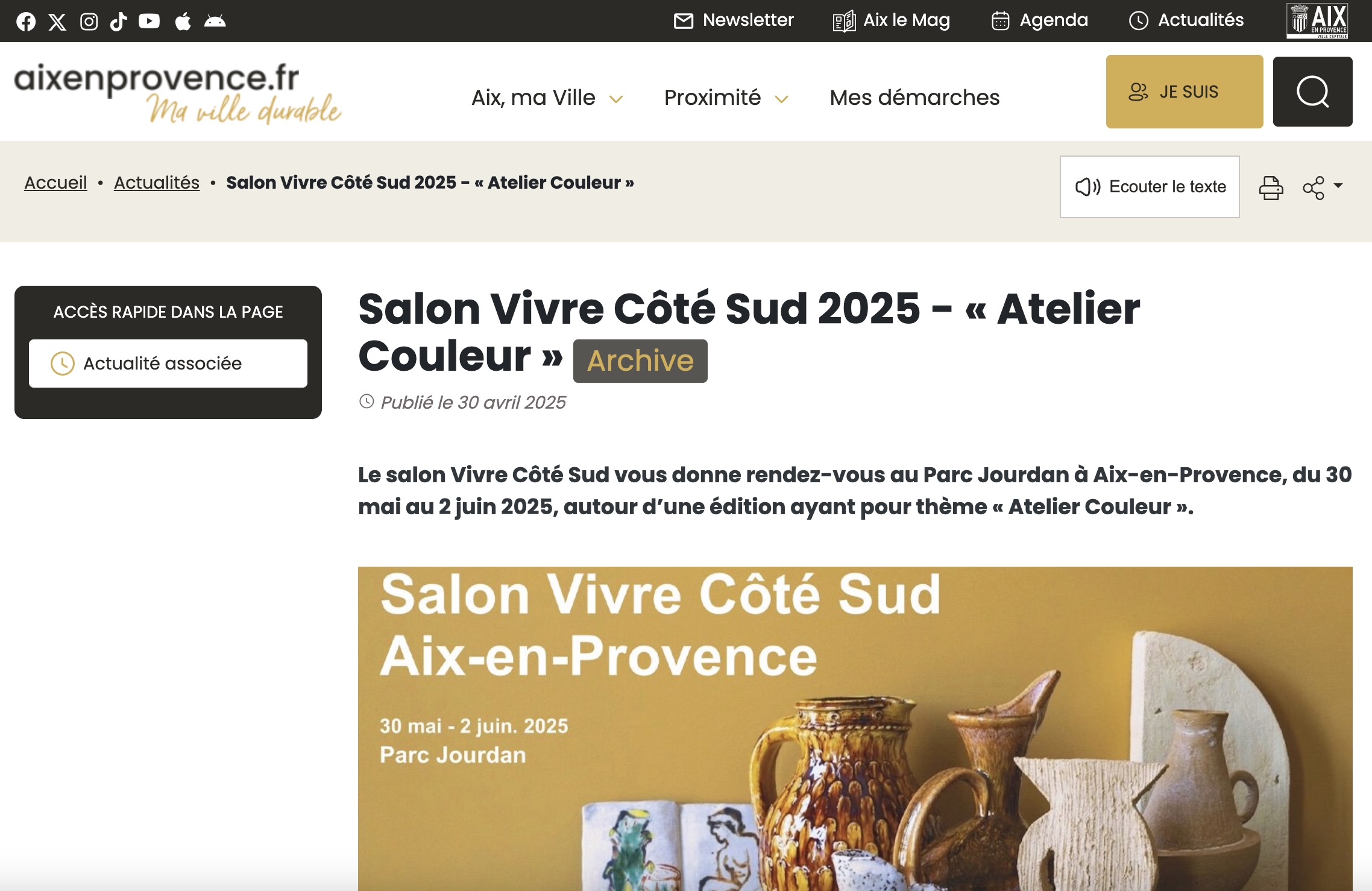
Task: Click the AIX en Provence city logo
Action: pyautogui.click(x=1317, y=21)
